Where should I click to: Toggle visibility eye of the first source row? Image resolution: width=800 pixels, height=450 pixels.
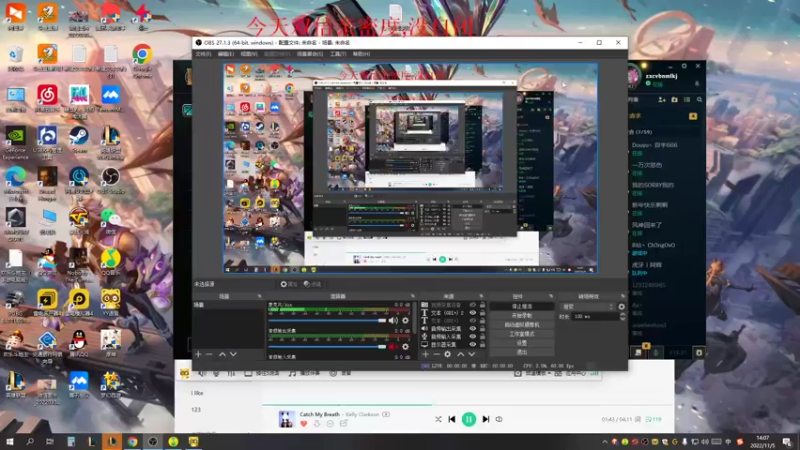472,305
